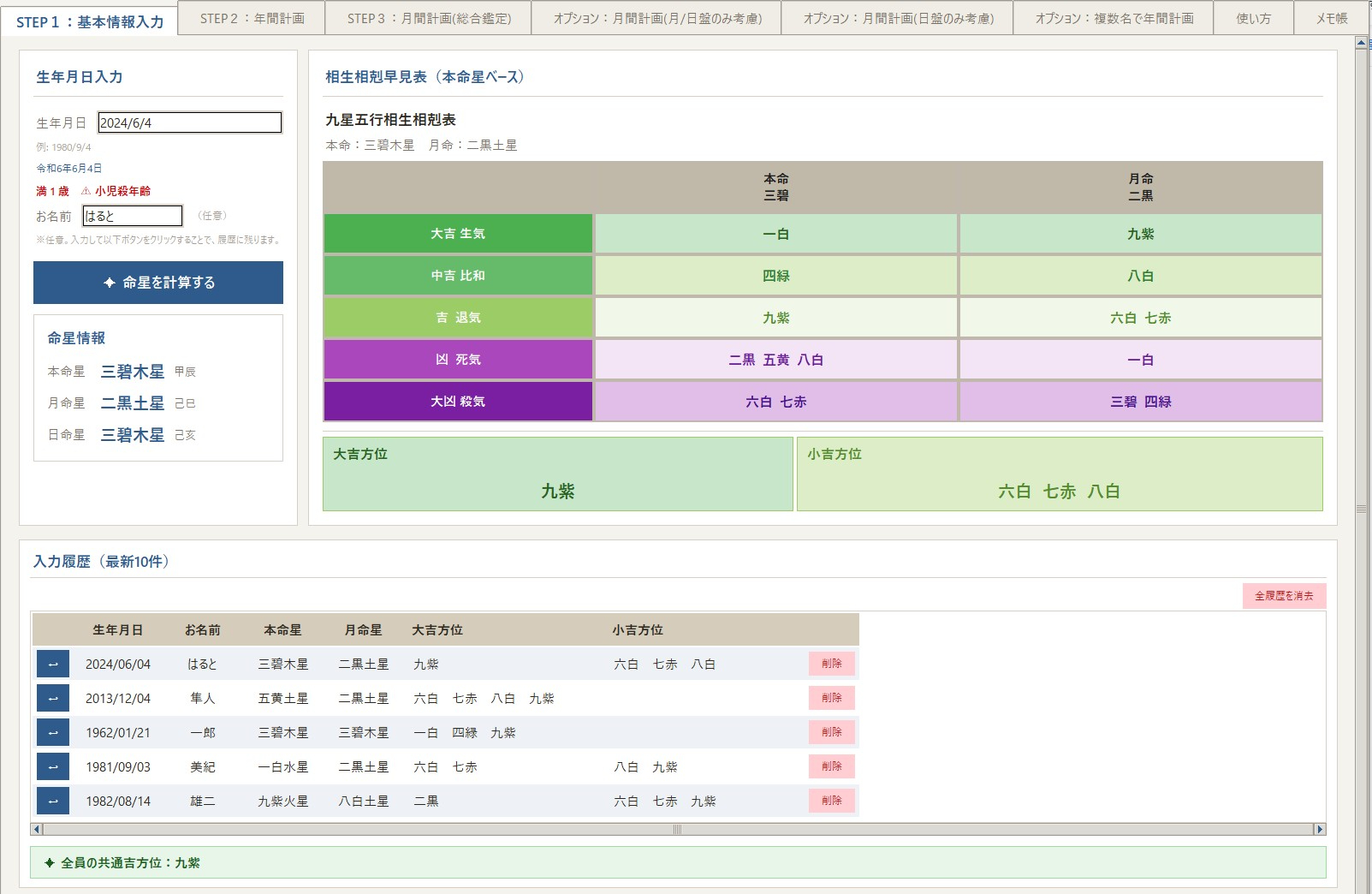
Task: Delete the はると history entry
Action: pos(832,664)
